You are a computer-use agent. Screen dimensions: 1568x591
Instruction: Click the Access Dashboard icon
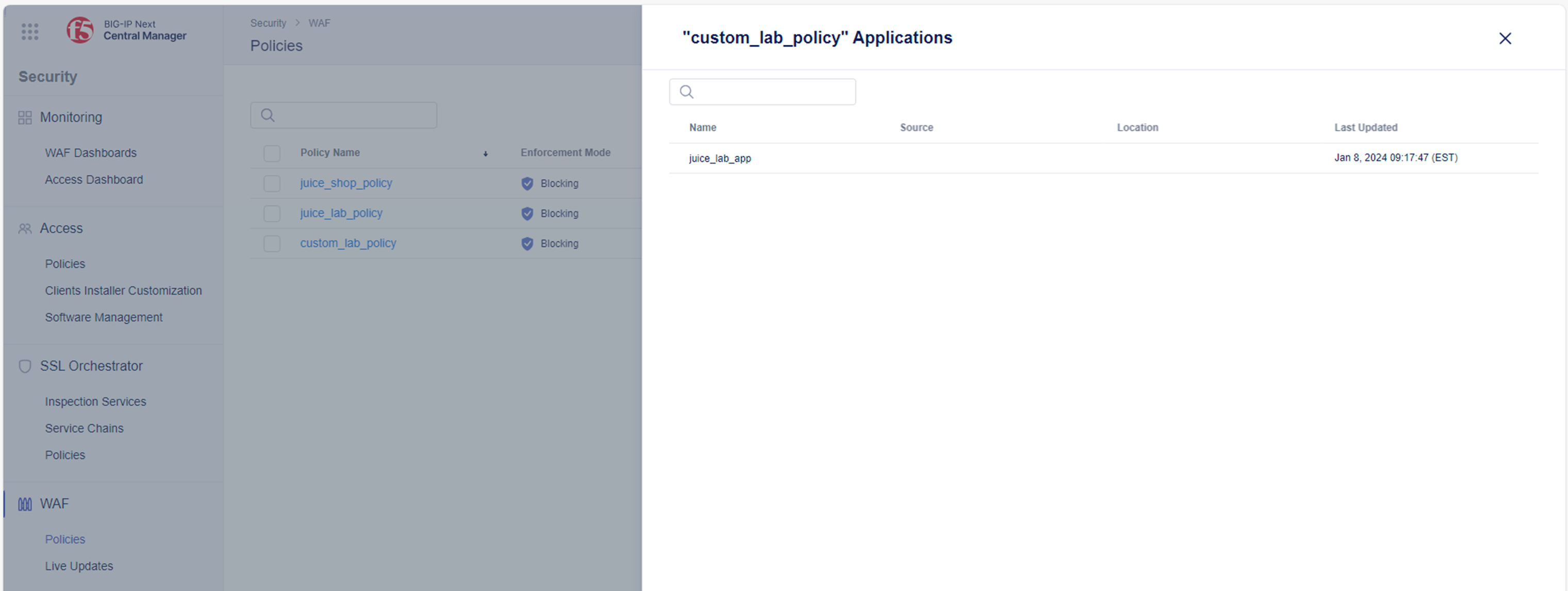point(93,179)
